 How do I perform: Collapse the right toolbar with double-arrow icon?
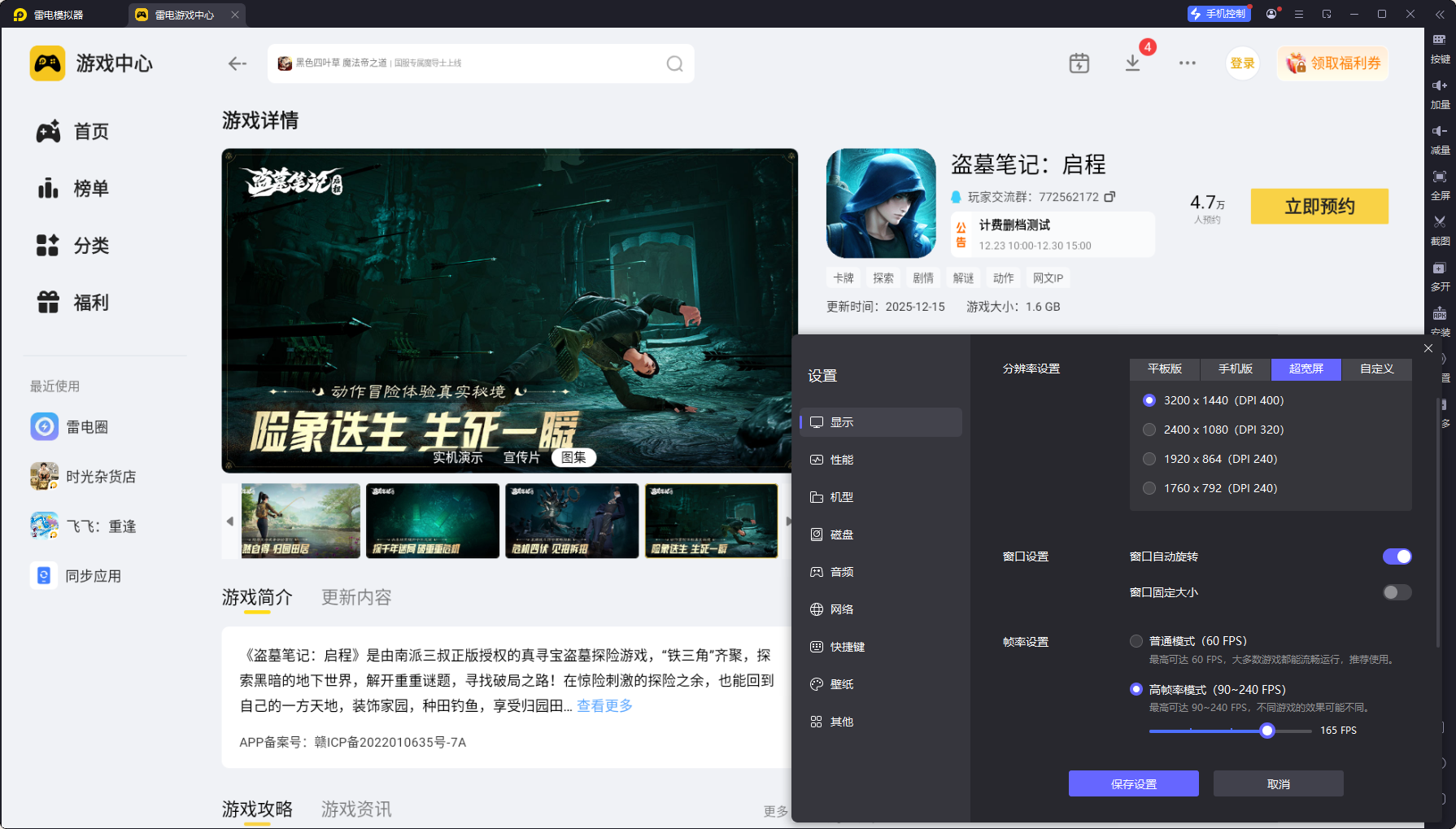tap(1440, 14)
